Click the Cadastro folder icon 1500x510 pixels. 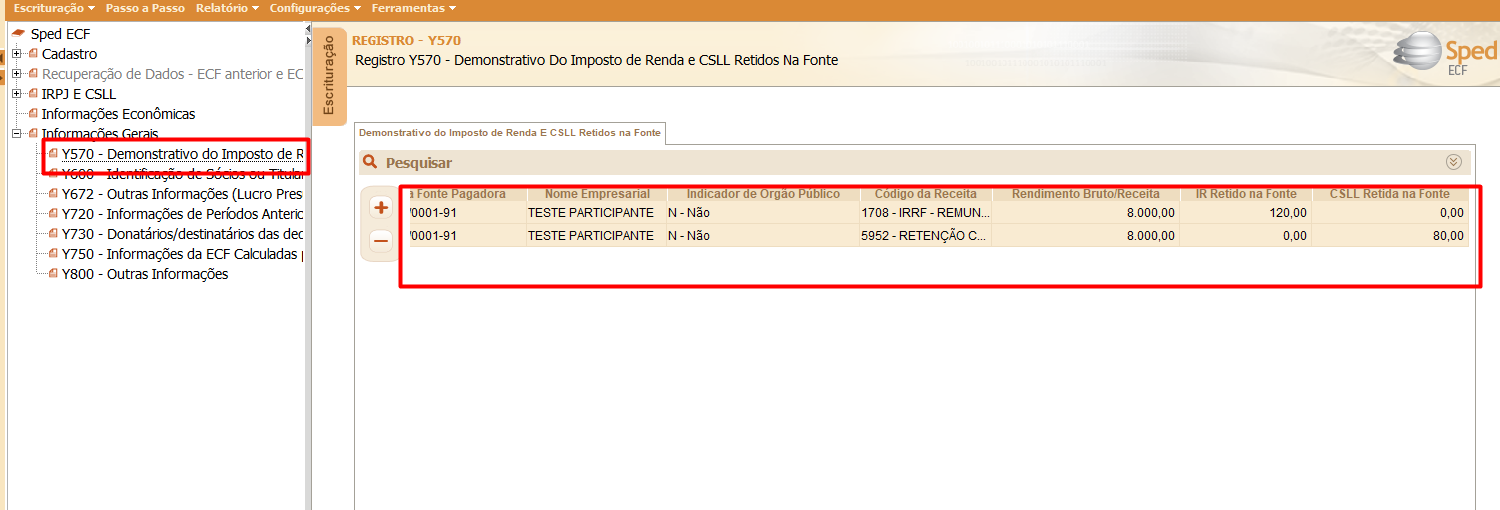click(33, 53)
